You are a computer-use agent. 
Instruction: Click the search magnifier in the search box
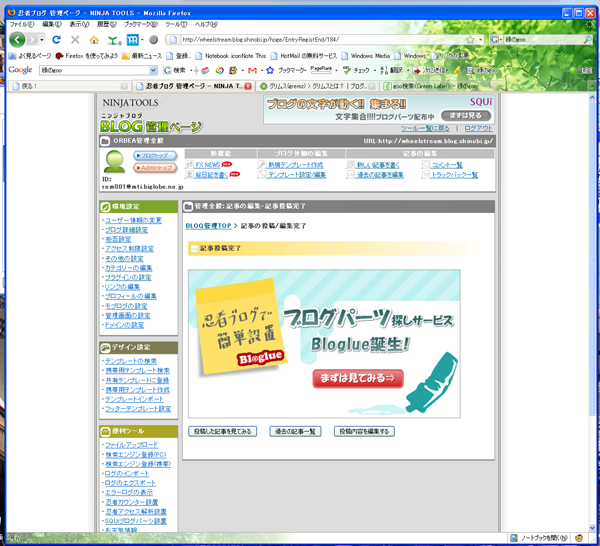[587, 39]
